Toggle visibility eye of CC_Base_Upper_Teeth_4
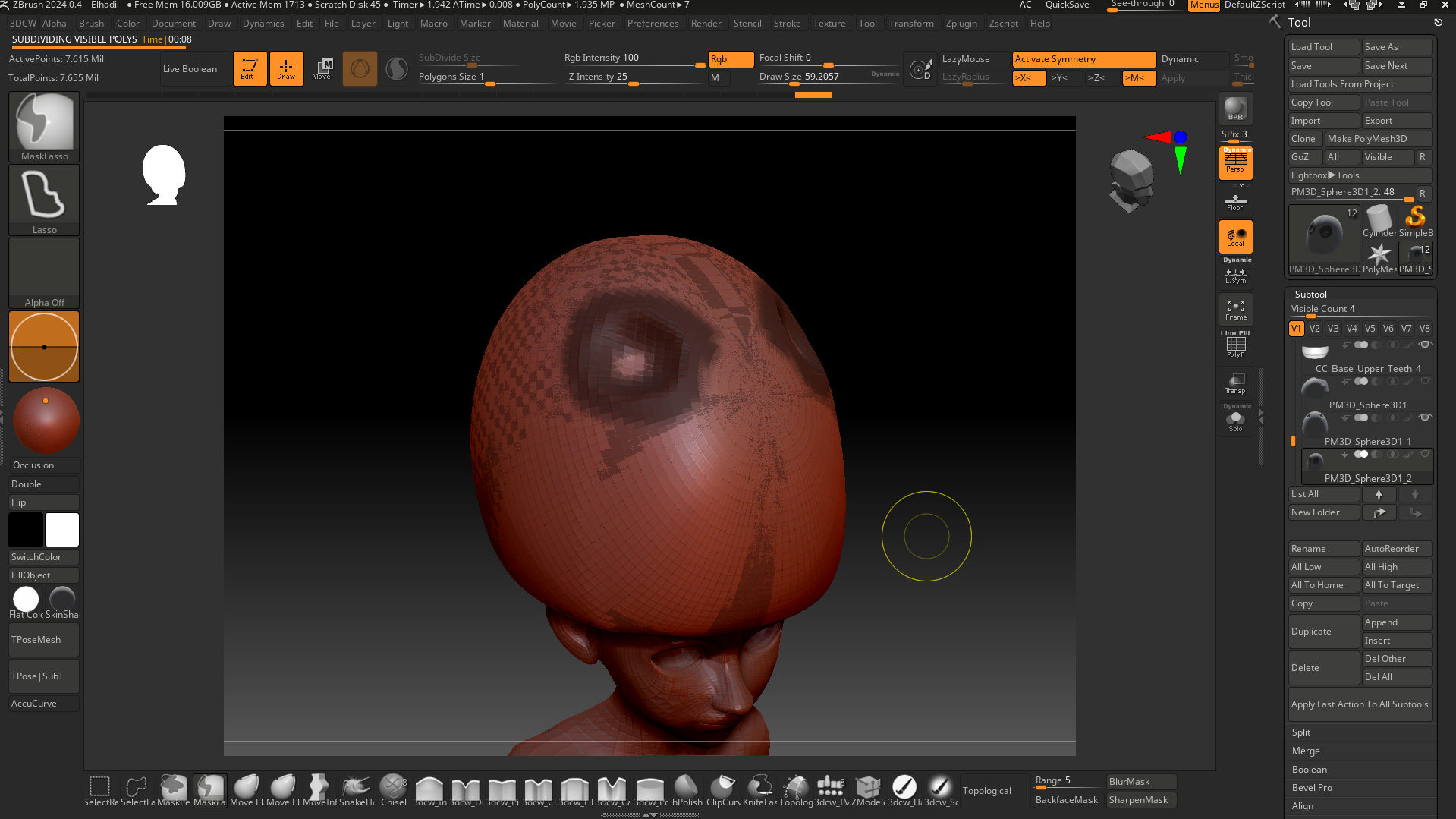1456x819 pixels. (x=1426, y=345)
